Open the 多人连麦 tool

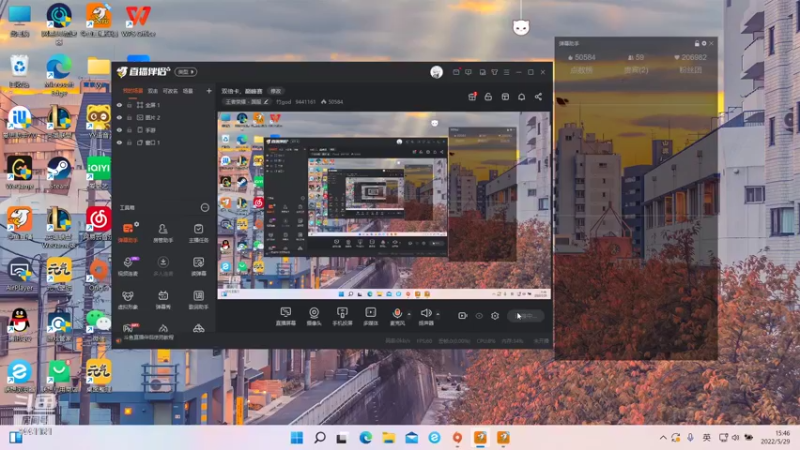163,266
